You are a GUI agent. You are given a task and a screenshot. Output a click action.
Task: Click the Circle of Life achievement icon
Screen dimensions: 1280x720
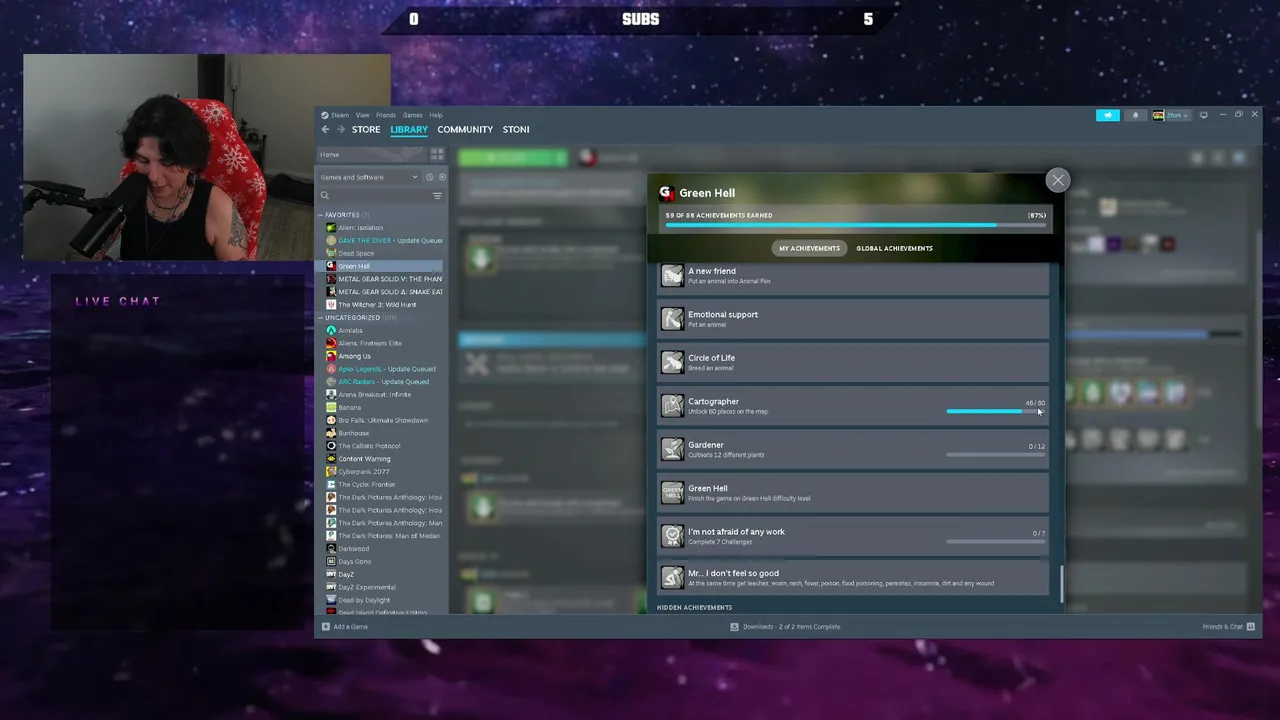tap(673, 362)
